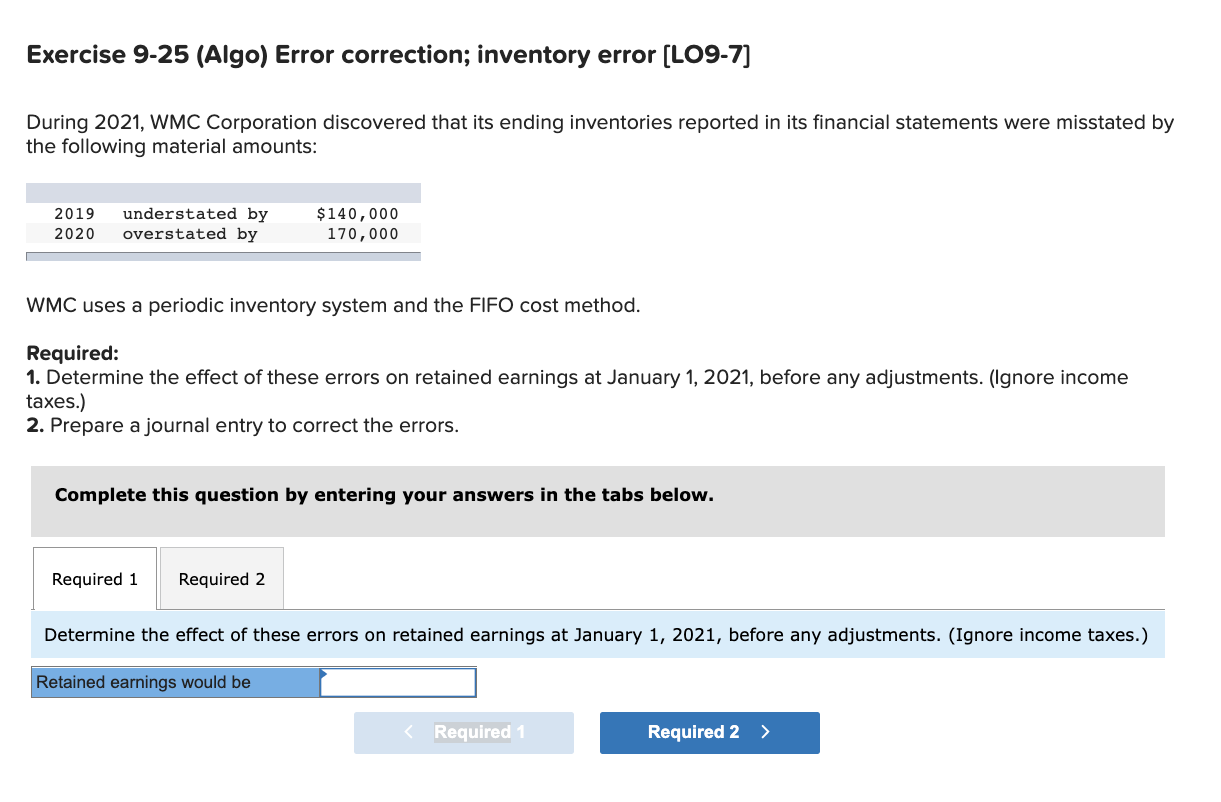Click the Complete this question instruction banner
This screenshot has height=802, width=1221.
click(384, 494)
